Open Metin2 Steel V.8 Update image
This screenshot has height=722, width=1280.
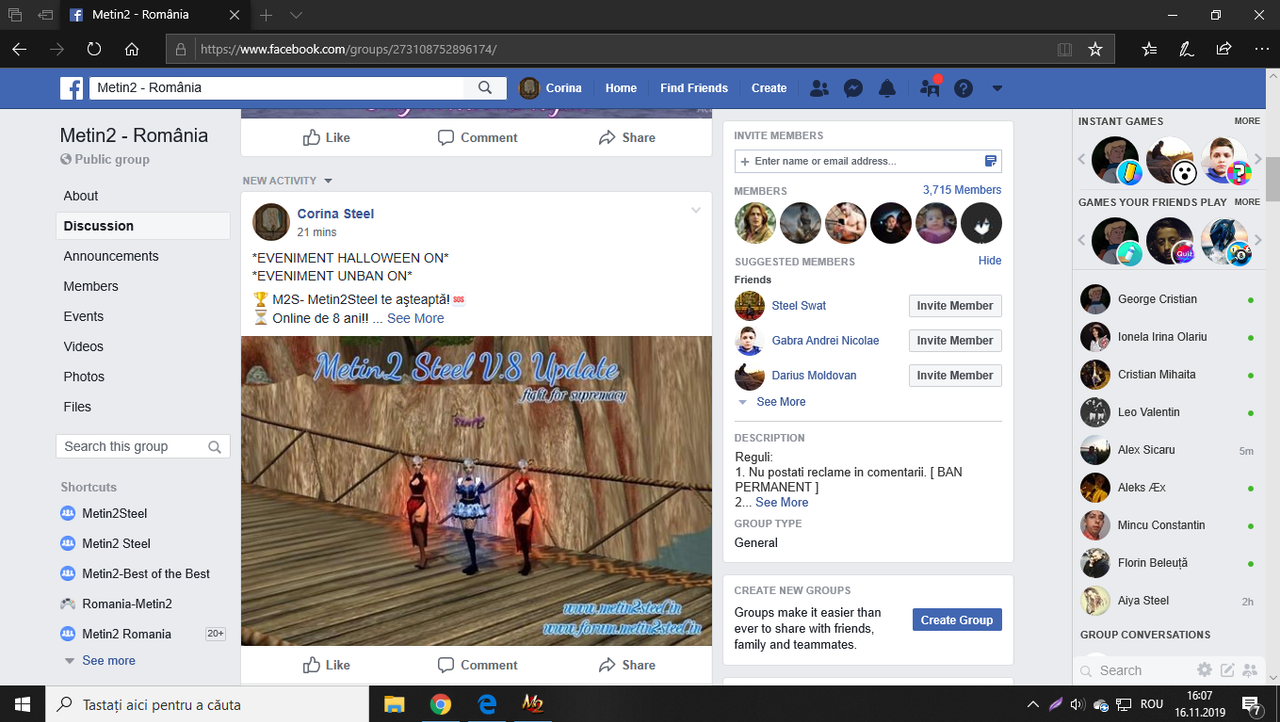point(476,491)
